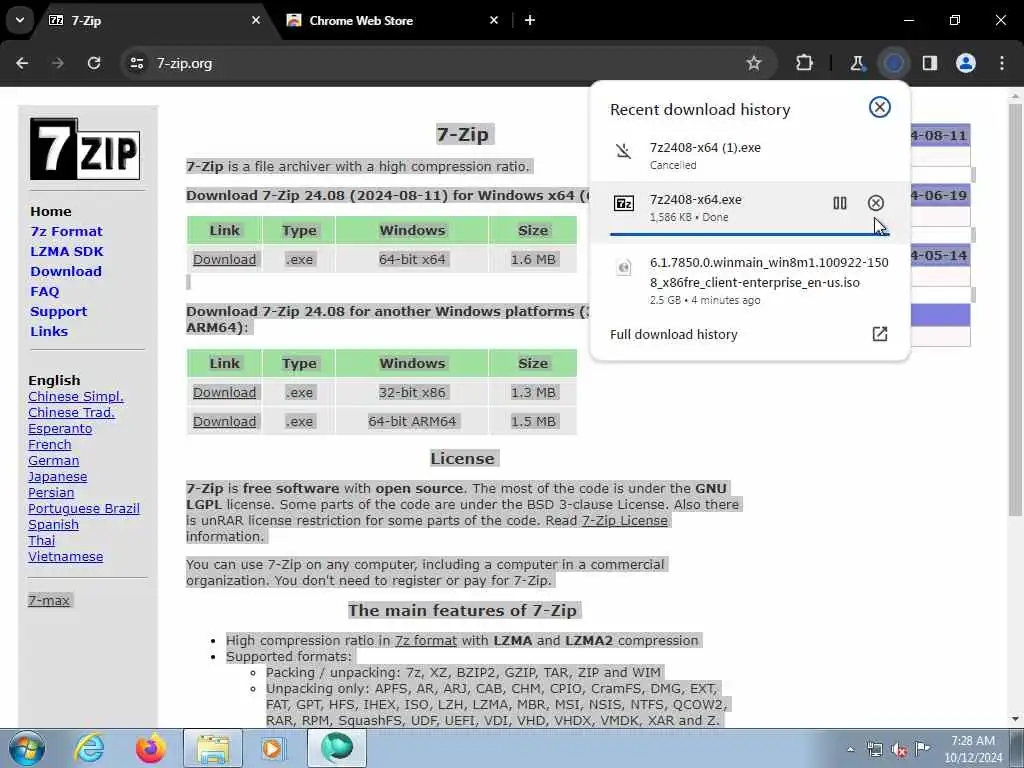Open Chrome Labs flask icon
Image resolution: width=1024 pixels, height=768 pixels.
[857, 63]
